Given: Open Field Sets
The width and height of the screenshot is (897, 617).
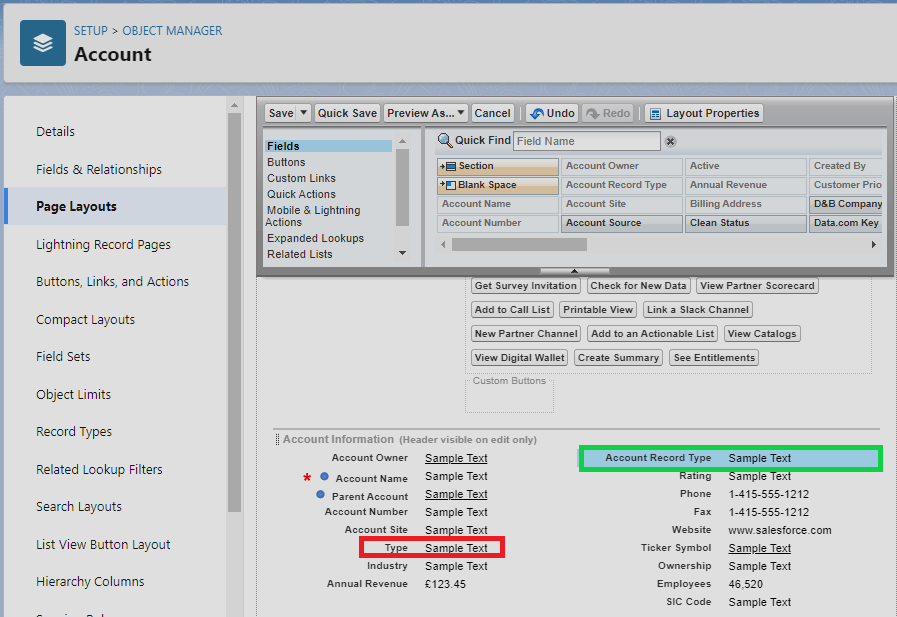Looking at the screenshot, I should 63,357.
